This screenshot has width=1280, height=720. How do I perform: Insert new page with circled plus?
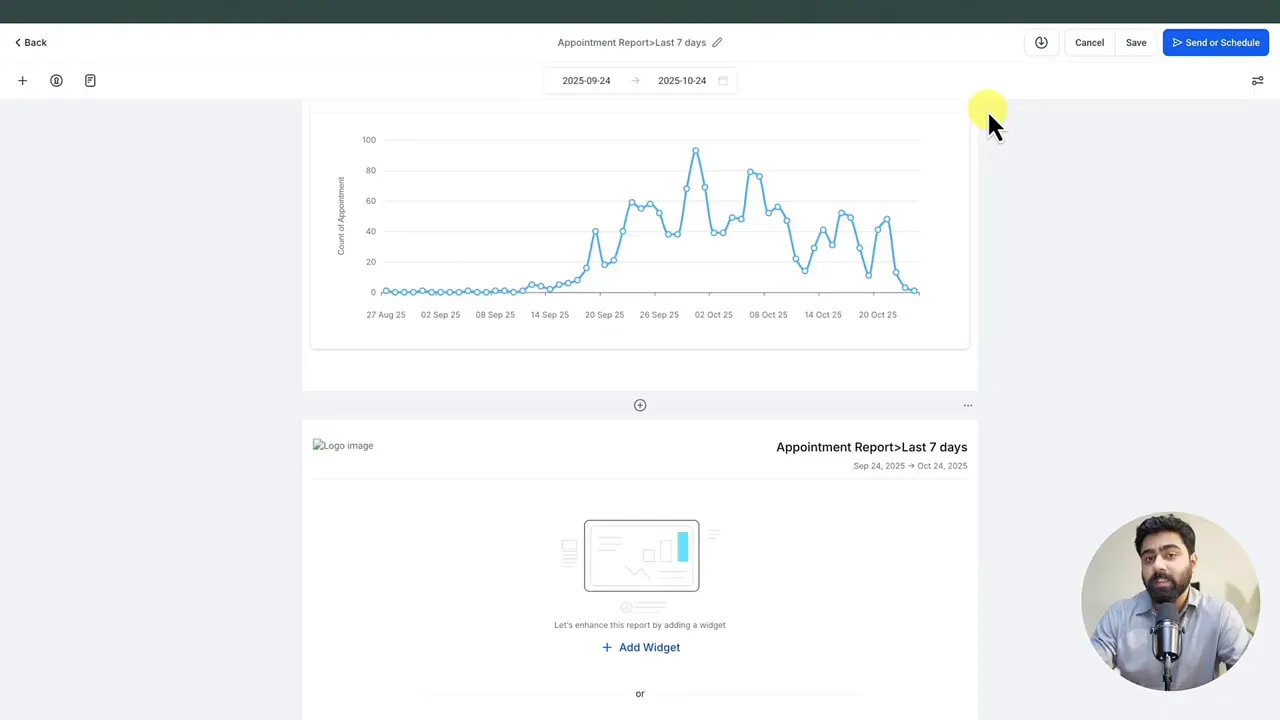(x=640, y=405)
